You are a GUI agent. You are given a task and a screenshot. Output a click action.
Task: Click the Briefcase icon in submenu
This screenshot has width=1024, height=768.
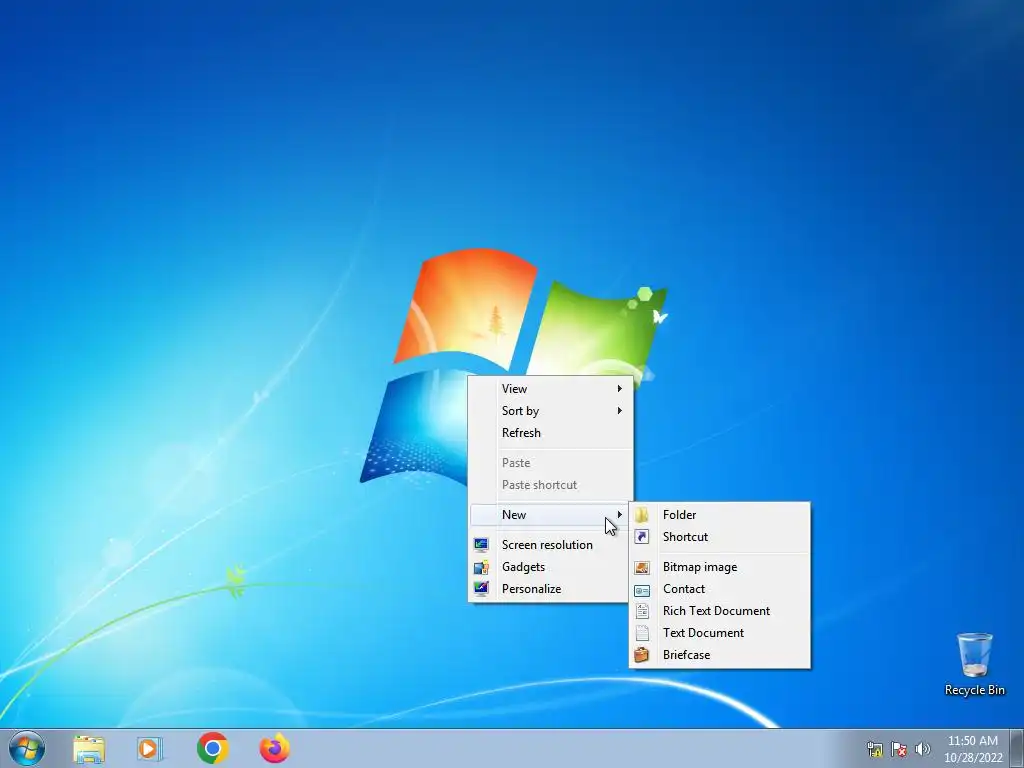pyautogui.click(x=642, y=655)
